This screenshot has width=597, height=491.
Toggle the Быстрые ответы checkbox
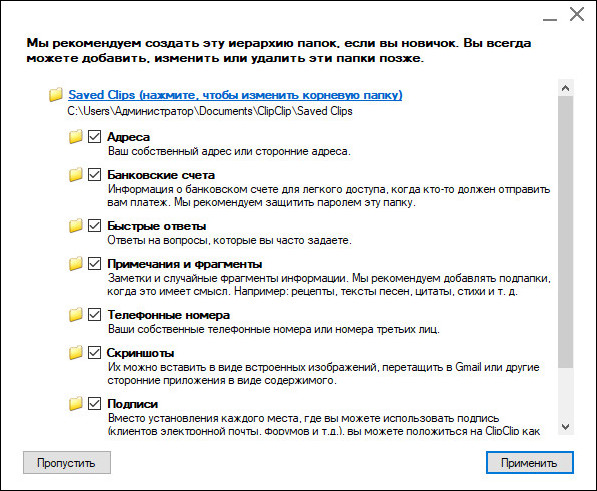[94, 225]
